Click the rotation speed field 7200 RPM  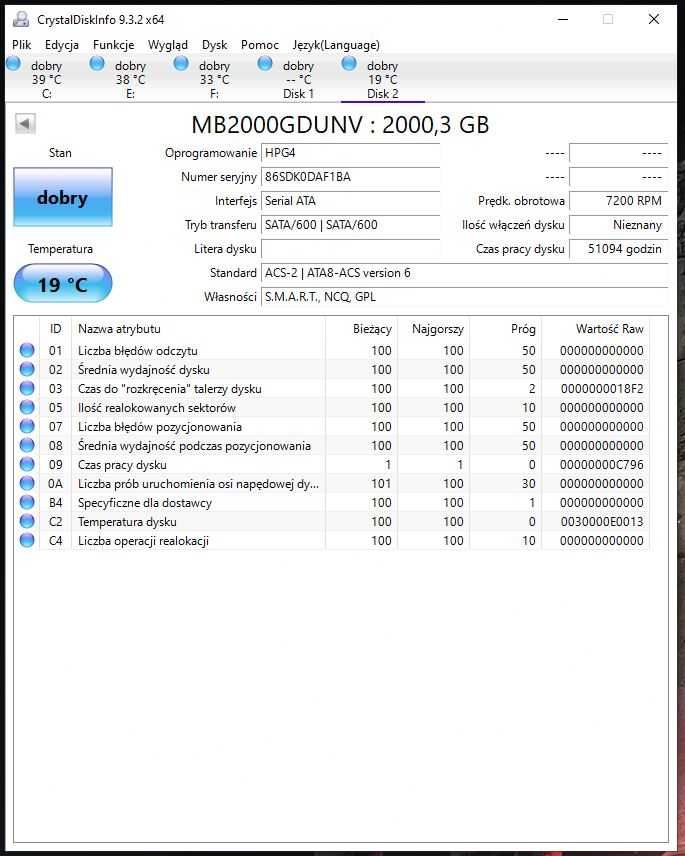[x=618, y=201]
